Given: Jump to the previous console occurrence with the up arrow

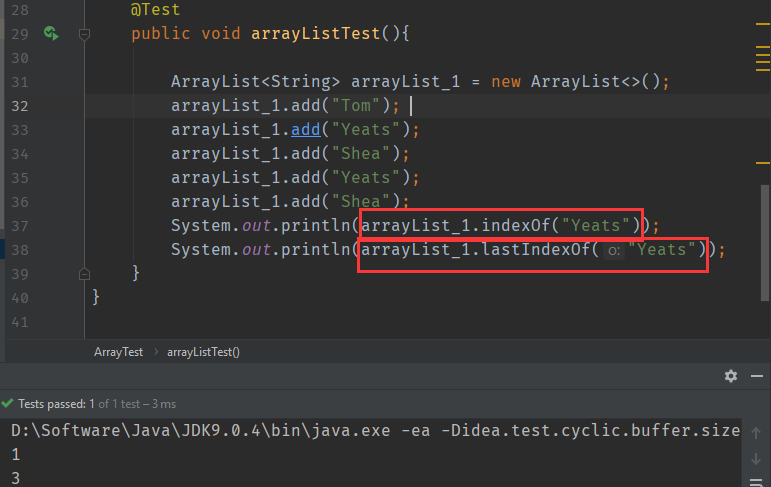Looking at the screenshot, I should click(x=756, y=433).
